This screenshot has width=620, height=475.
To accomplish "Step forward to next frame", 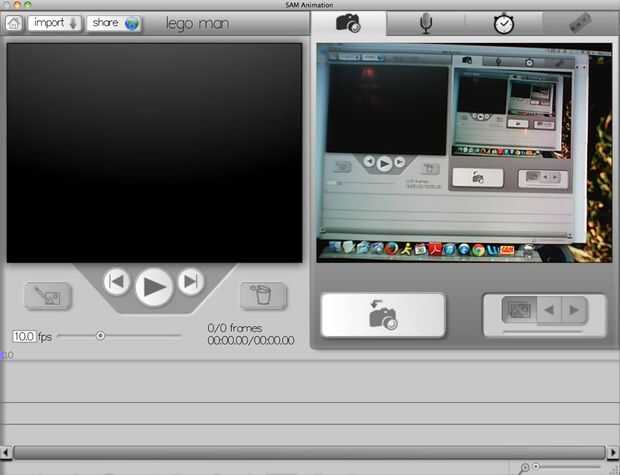I will click(191, 282).
